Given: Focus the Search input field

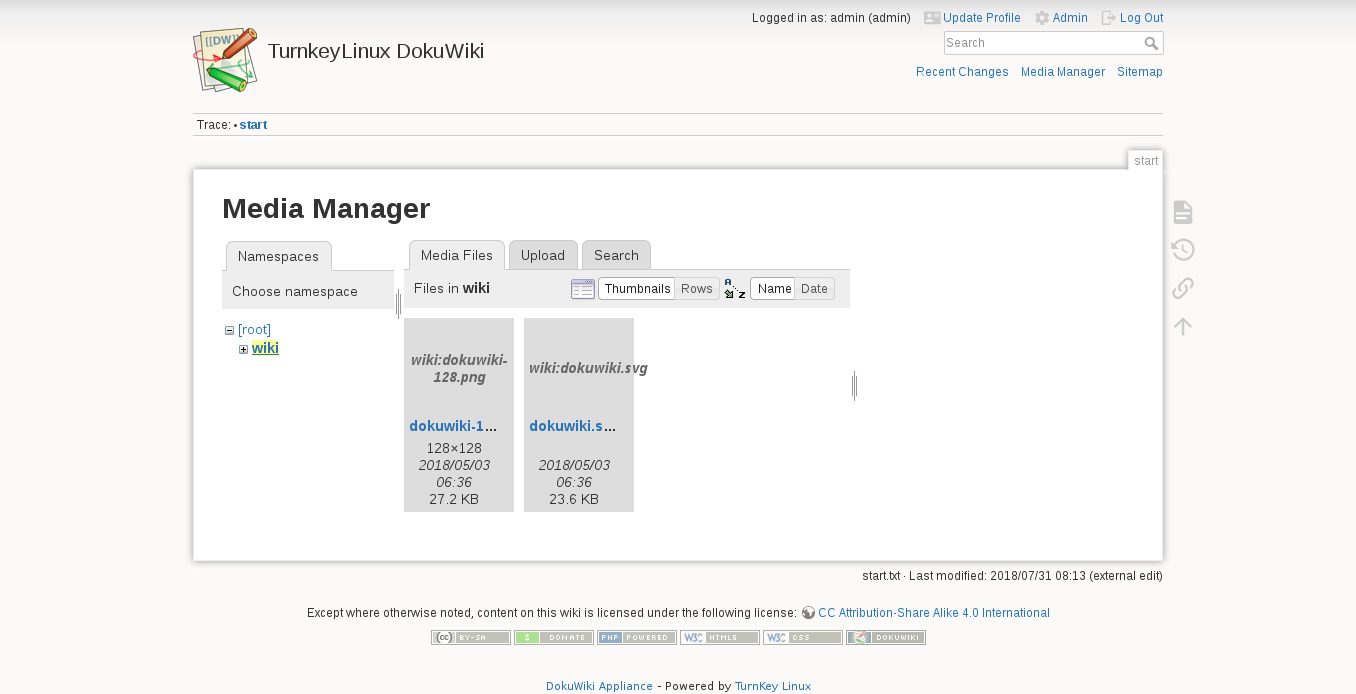Looking at the screenshot, I should (1042, 43).
